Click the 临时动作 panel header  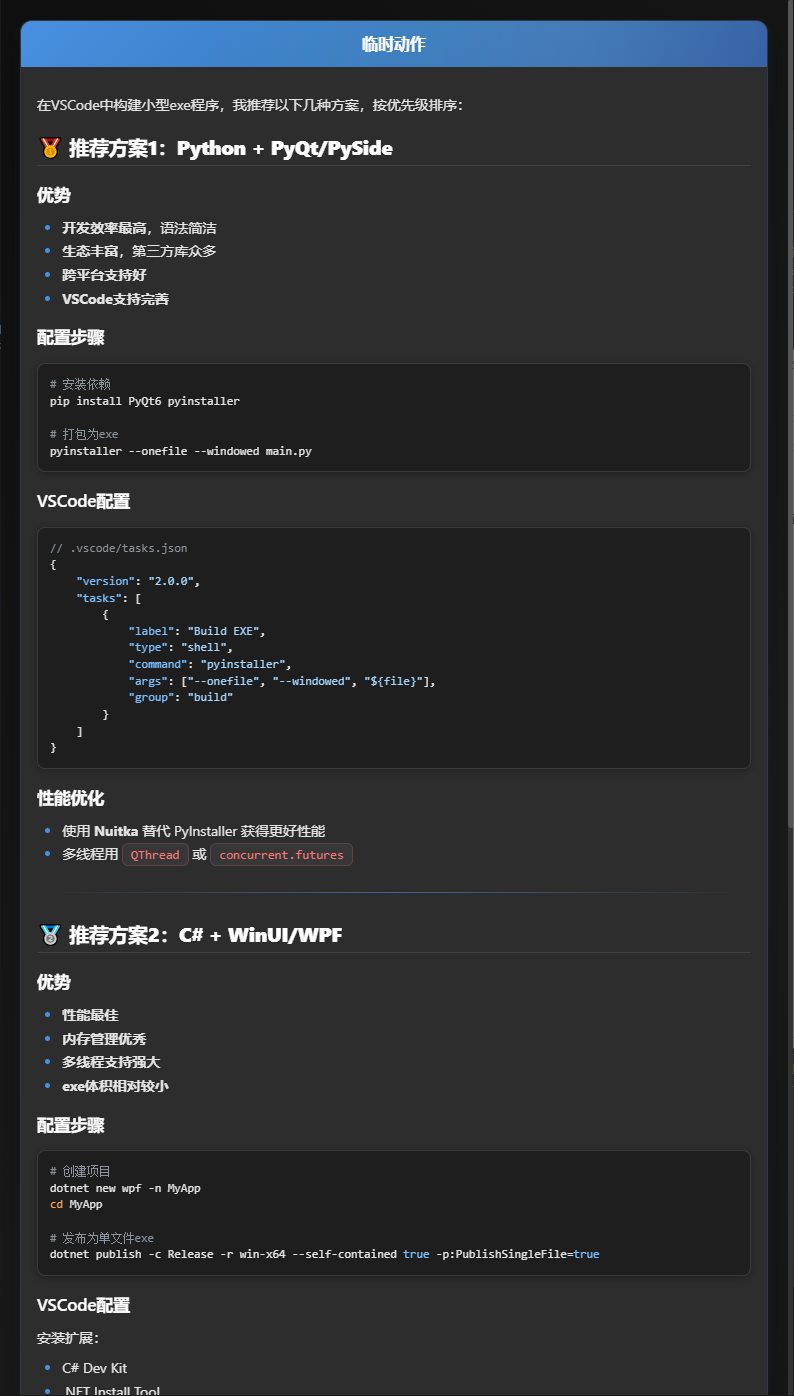click(x=394, y=44)
